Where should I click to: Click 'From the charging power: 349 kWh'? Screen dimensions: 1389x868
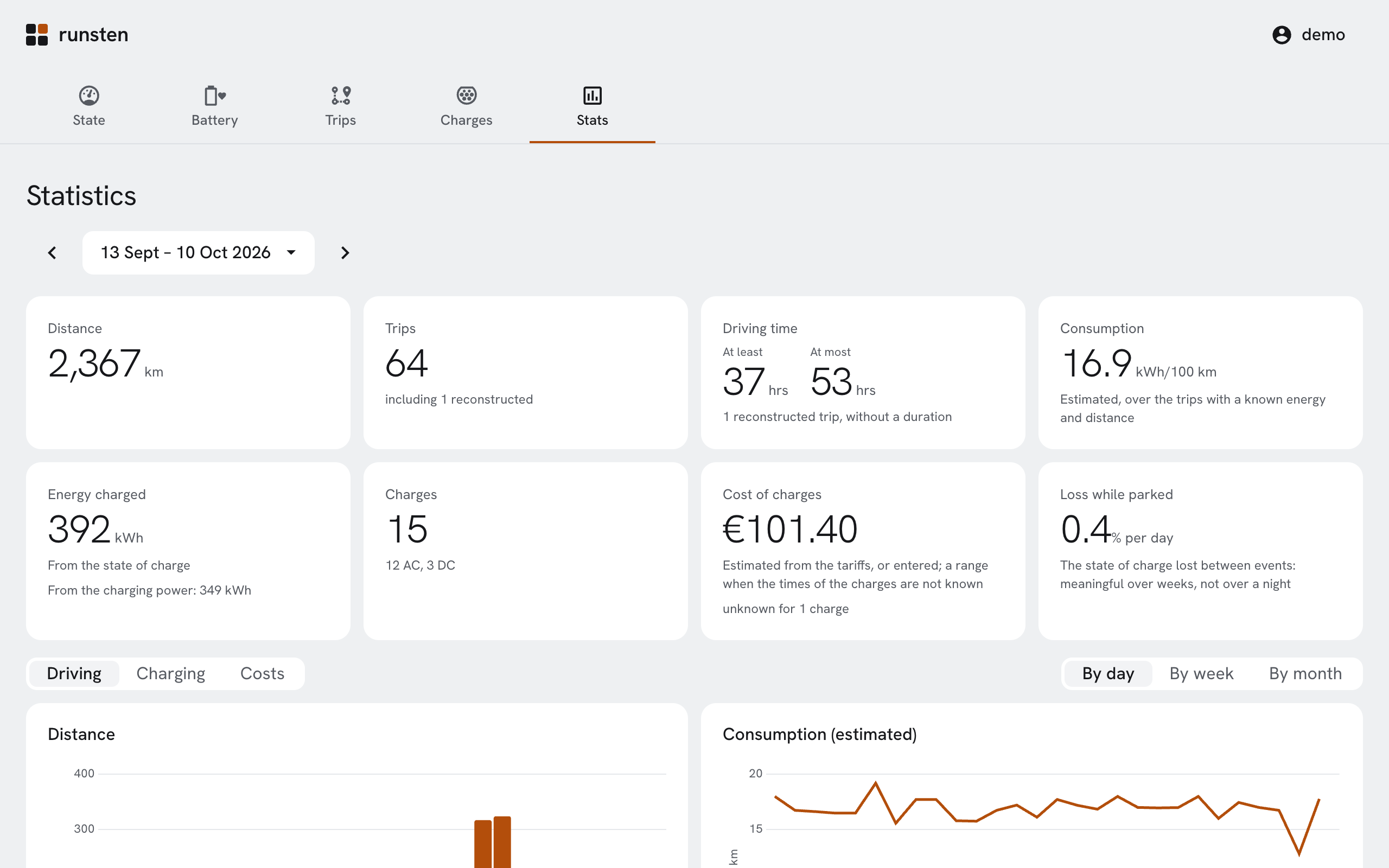pos(149,590)
